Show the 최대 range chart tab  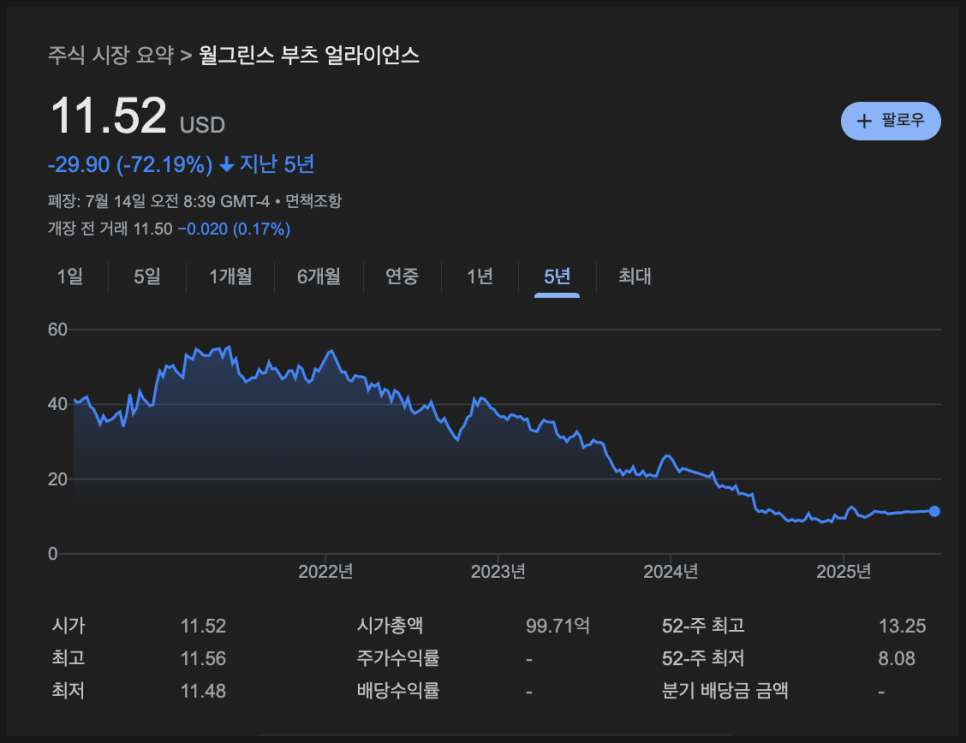tap(635, 277)
